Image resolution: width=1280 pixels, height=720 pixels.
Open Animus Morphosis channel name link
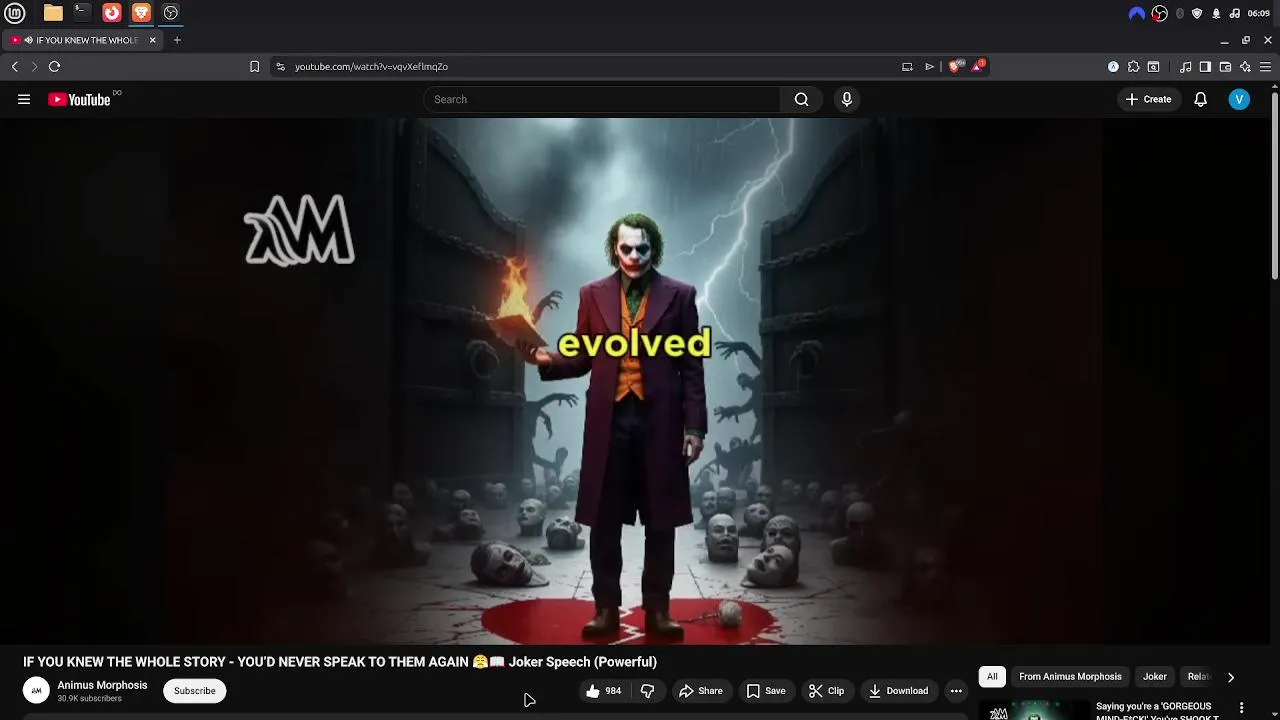pos(102,685)
